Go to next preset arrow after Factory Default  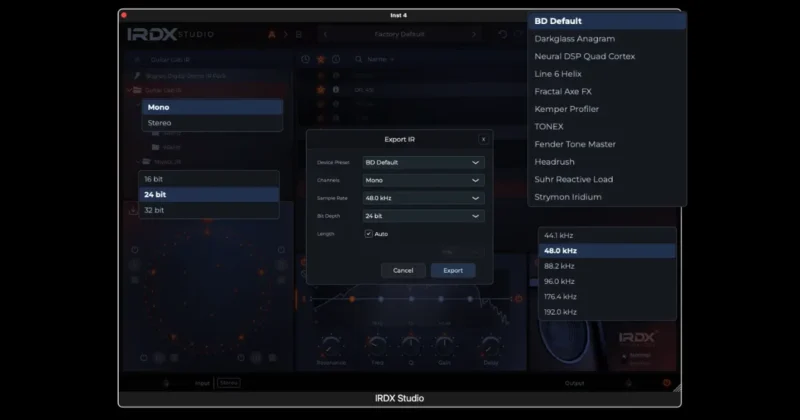click(x=473, y=34)
